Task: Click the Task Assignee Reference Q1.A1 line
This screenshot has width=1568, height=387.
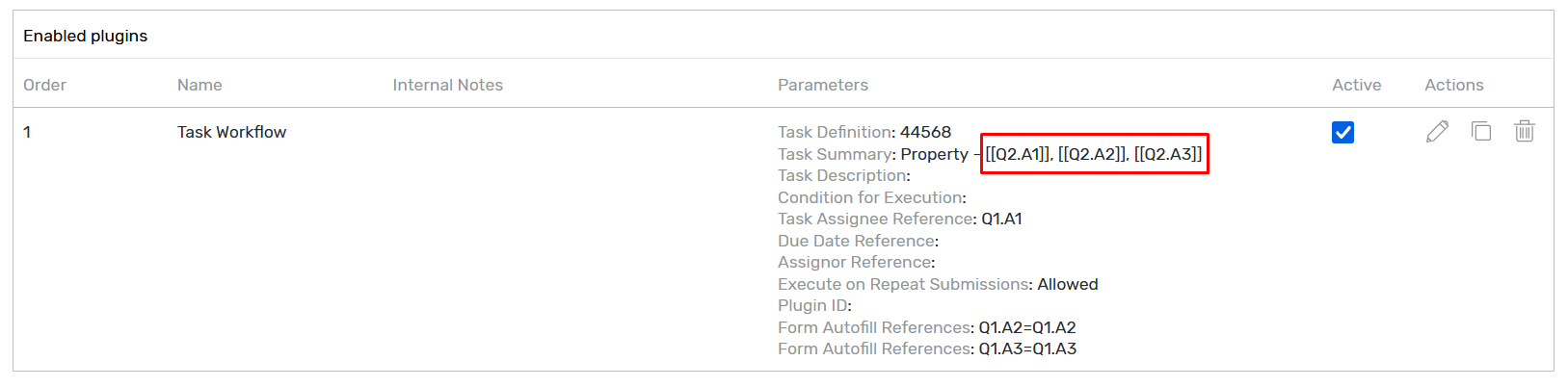Action: 899,219
